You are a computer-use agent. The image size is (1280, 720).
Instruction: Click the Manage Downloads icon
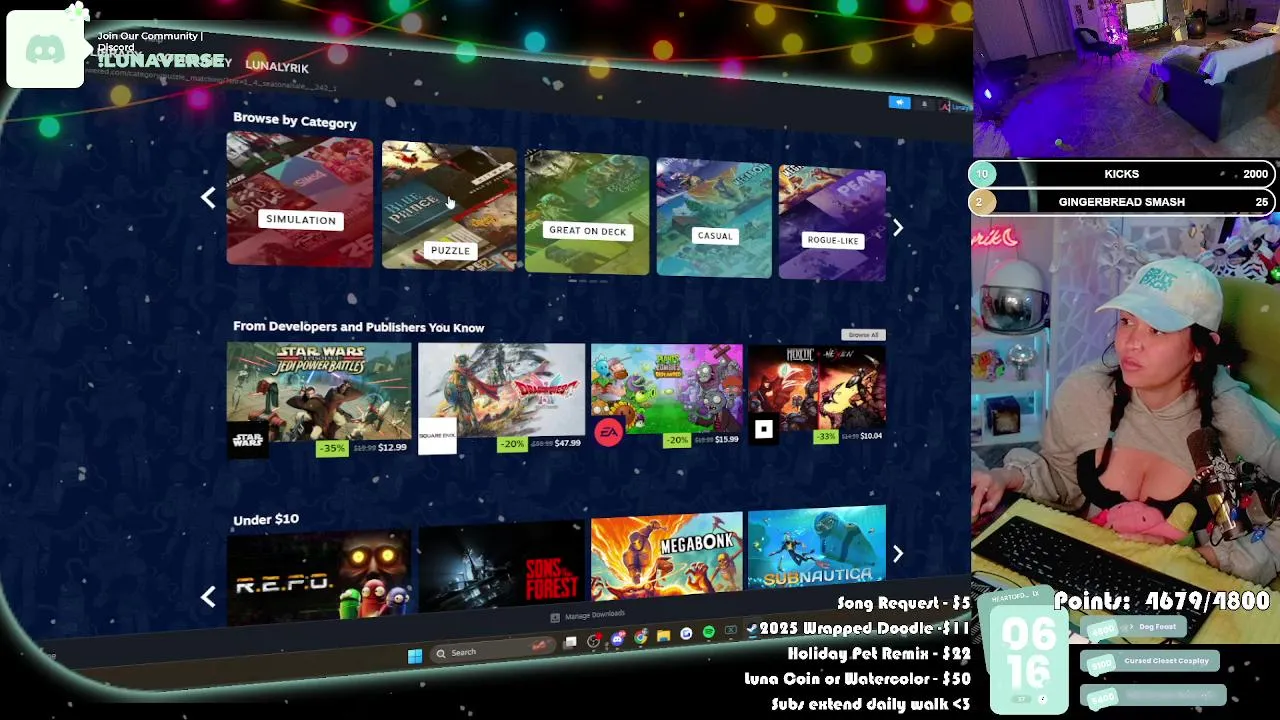click(555, 617)
